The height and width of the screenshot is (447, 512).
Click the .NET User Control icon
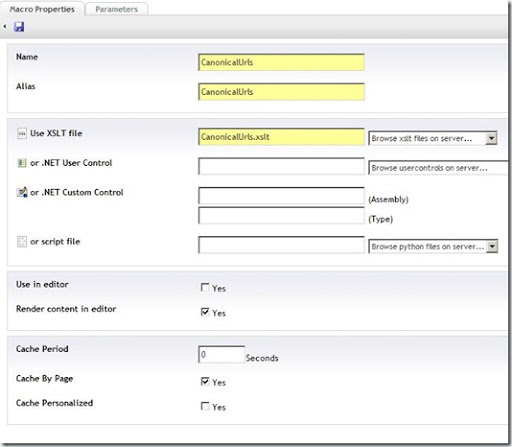pos(22,163)
